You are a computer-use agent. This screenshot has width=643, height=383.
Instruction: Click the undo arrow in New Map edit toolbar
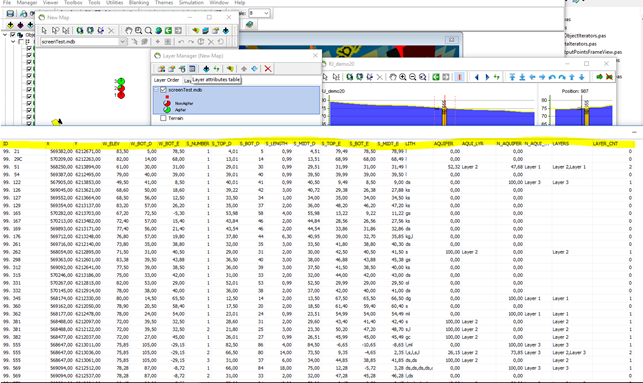pos(181,41)
